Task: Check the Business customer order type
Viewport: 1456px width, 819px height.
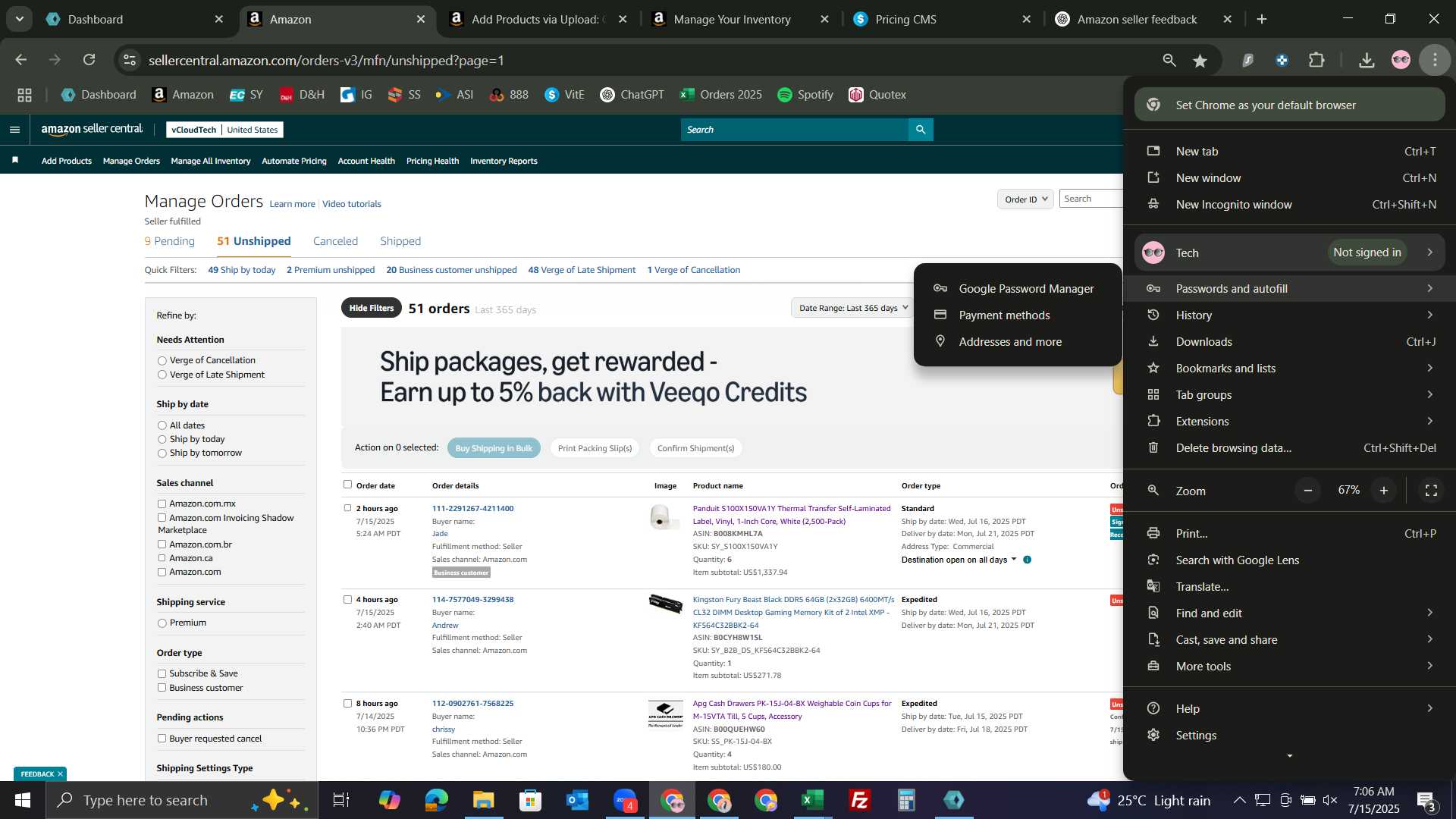Action: [x=162, y=688]
